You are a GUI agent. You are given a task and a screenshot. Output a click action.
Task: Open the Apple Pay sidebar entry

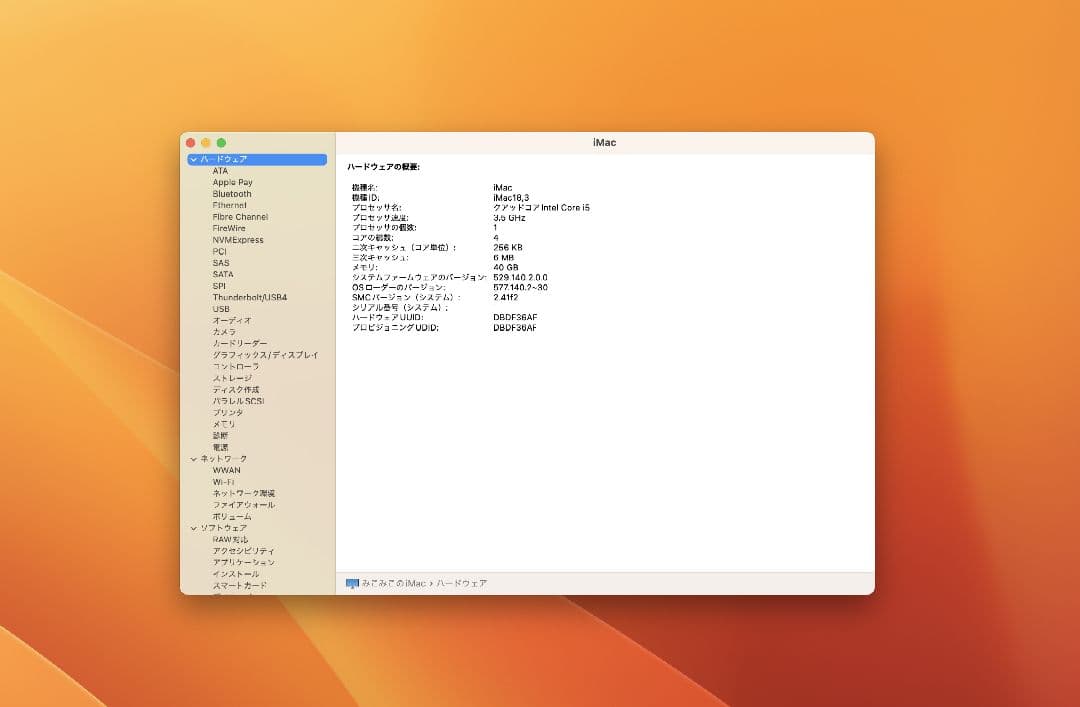point(232,183)
